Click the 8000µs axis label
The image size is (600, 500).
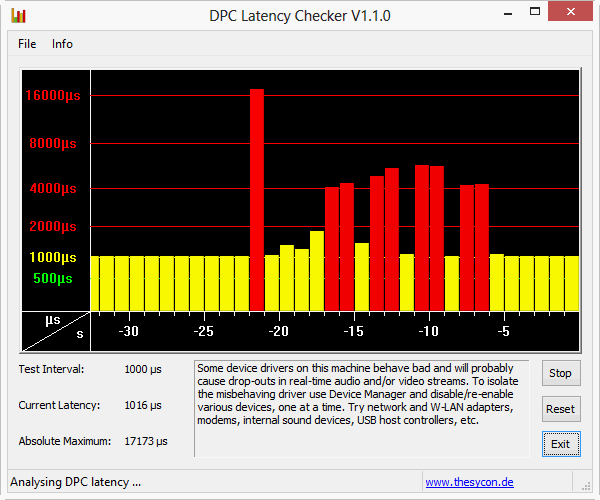53,144
